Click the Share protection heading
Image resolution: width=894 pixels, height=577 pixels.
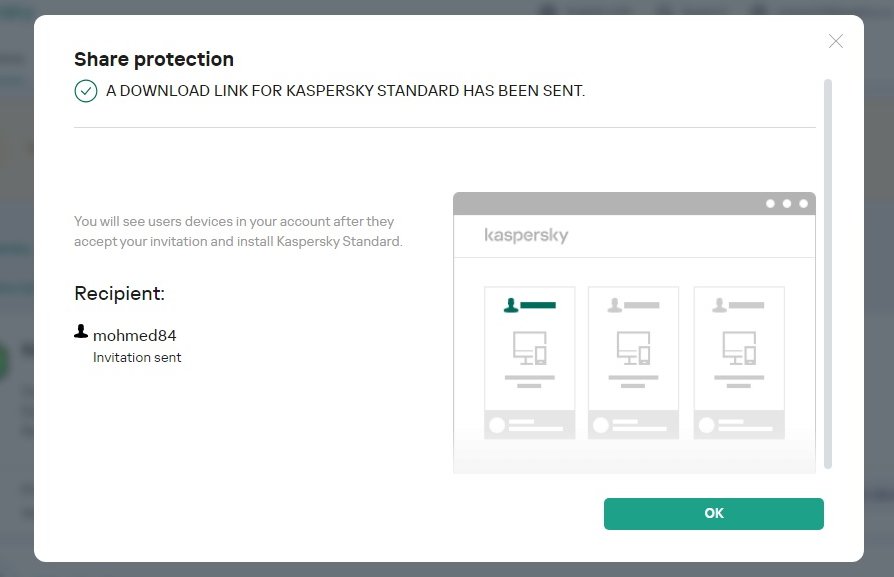click(154, 59)
